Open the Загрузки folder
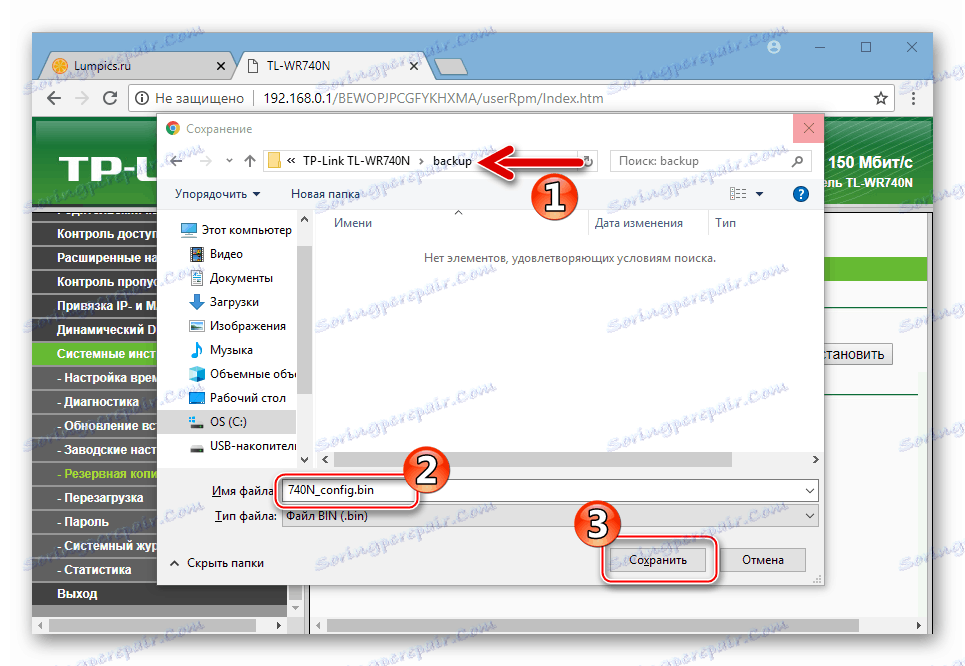This screenshot has height=666, width=965. point(224,302)
